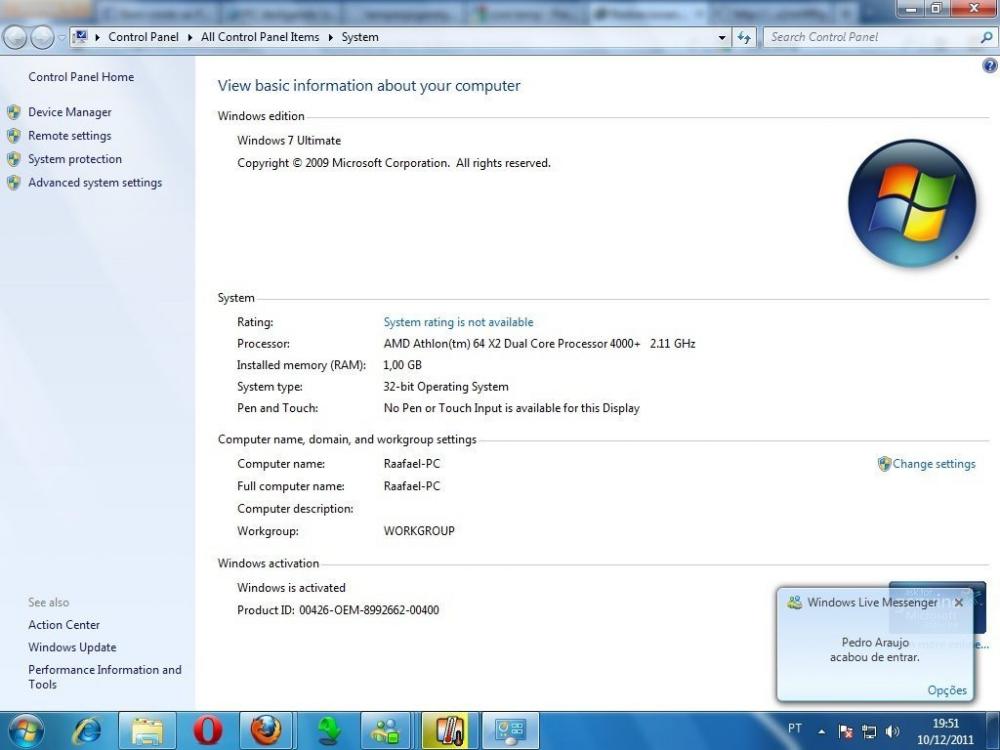Click the volume speaker tray icon
1000x750 pixels.
[892, 731]
